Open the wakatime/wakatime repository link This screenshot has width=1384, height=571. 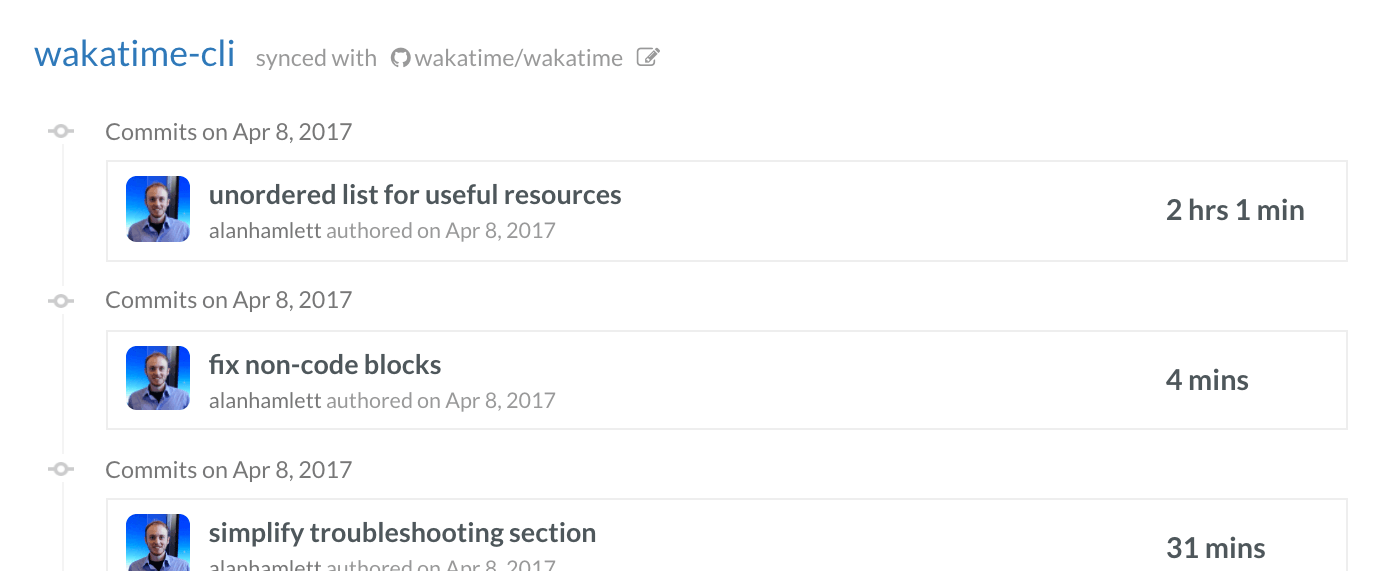pos(518,58)
